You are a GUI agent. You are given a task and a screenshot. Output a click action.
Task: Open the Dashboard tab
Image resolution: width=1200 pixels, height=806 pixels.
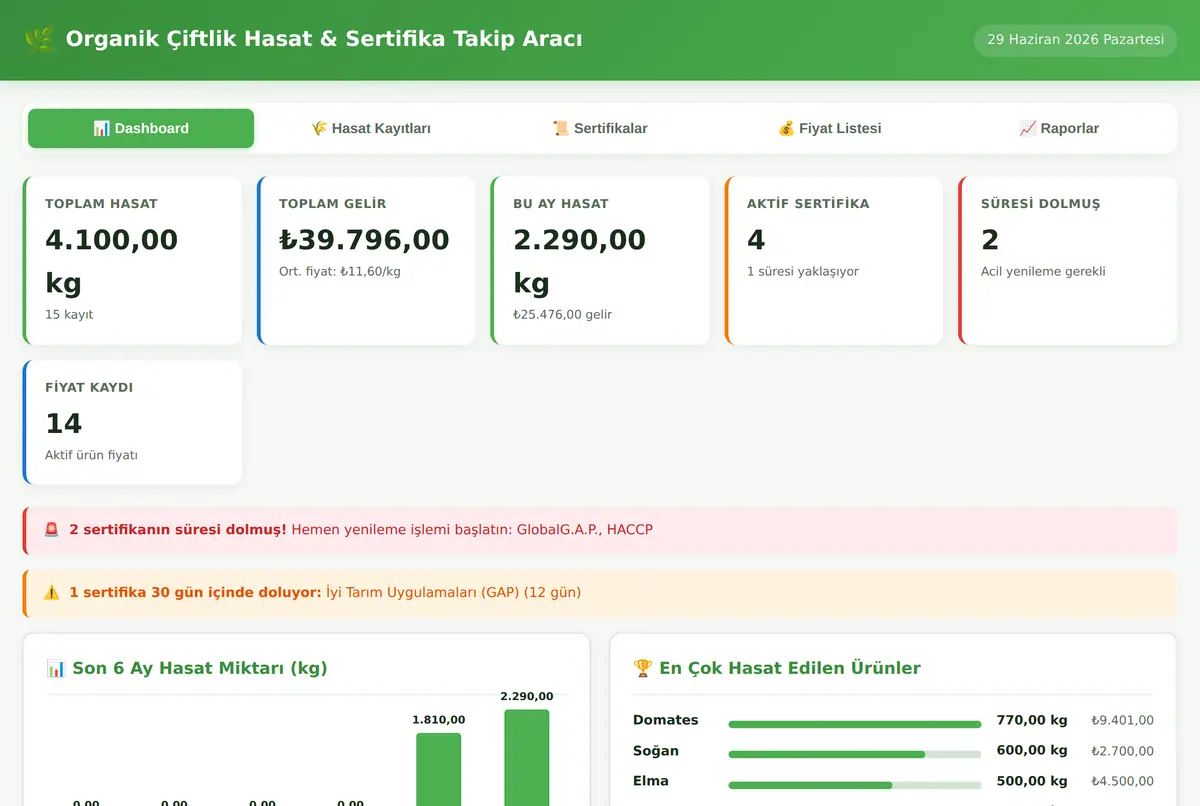pyautogui.click(x=141, y=128)
